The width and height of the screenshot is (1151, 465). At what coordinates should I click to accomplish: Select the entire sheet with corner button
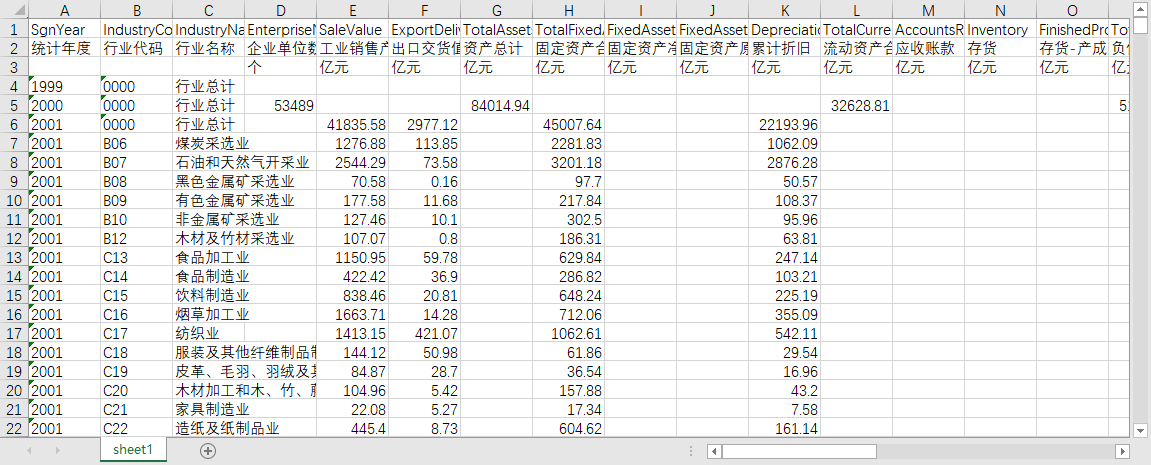(14, 10)
